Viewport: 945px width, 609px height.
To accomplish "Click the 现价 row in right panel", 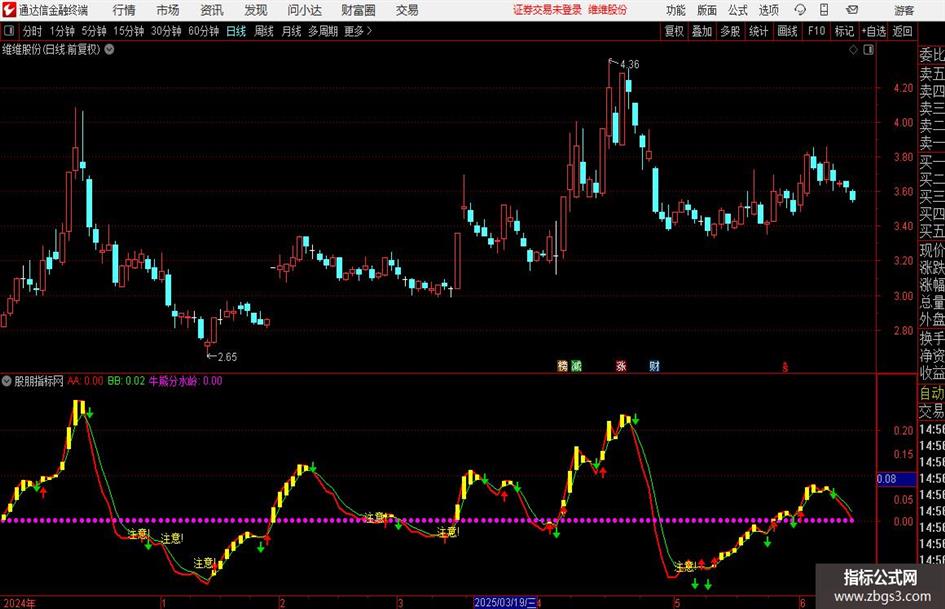I will pos(932,250).
